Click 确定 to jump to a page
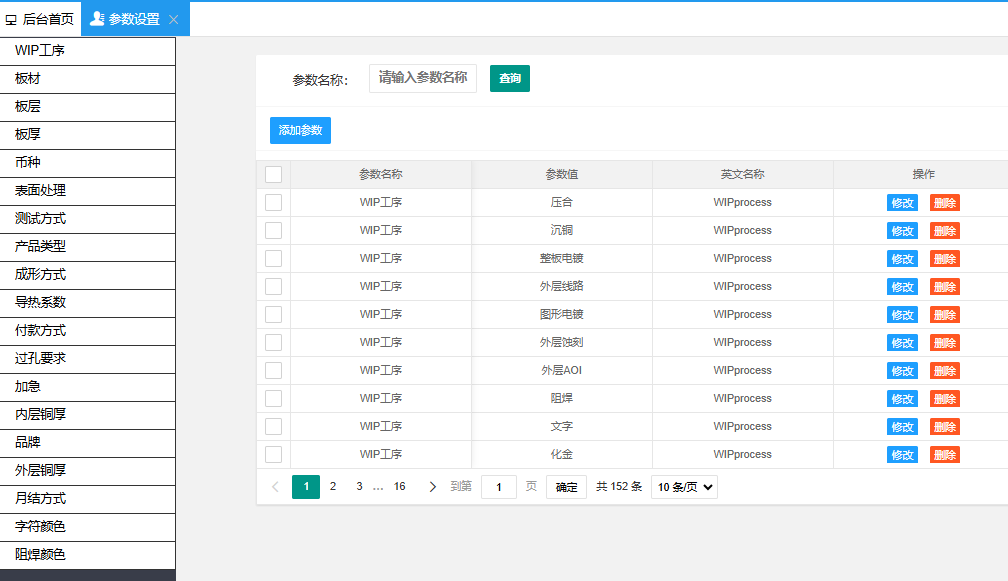 [x=565, y=487]
